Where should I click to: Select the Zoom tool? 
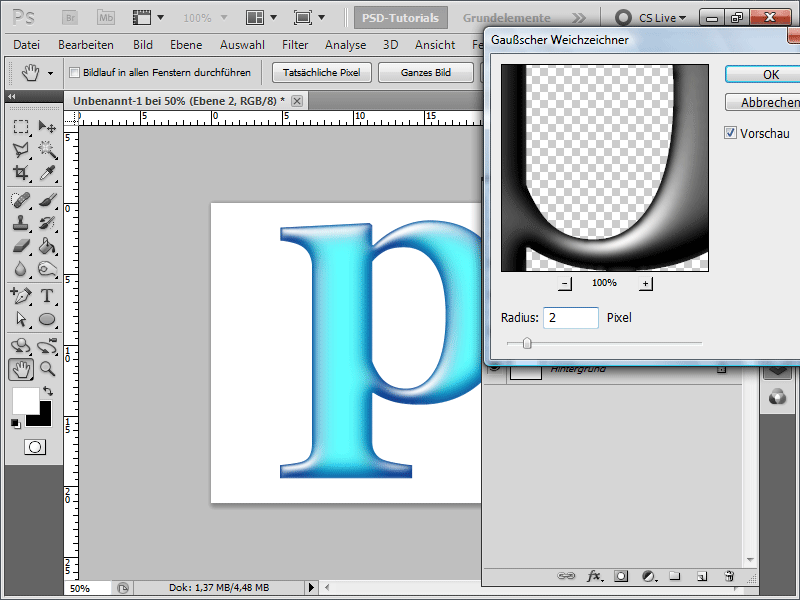[47, 369]
